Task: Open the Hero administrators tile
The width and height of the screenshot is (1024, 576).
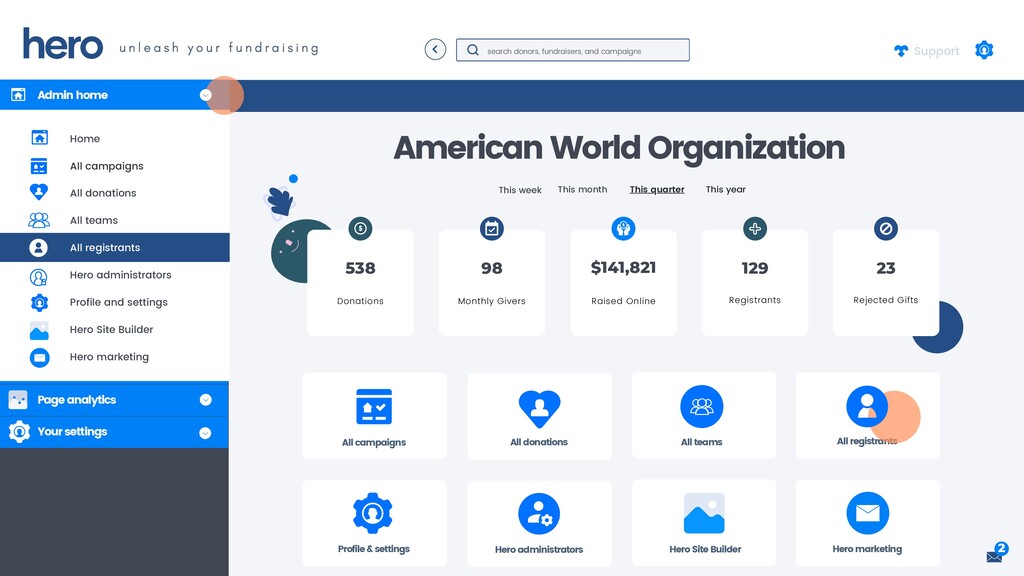Action: pos(539,523)
